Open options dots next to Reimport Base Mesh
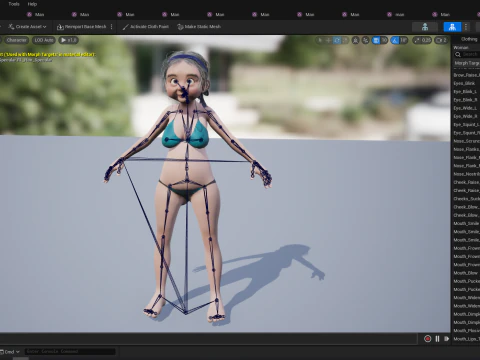Image resolution: width=480 pixels, height=360 pixels. [x=111, y=27]
